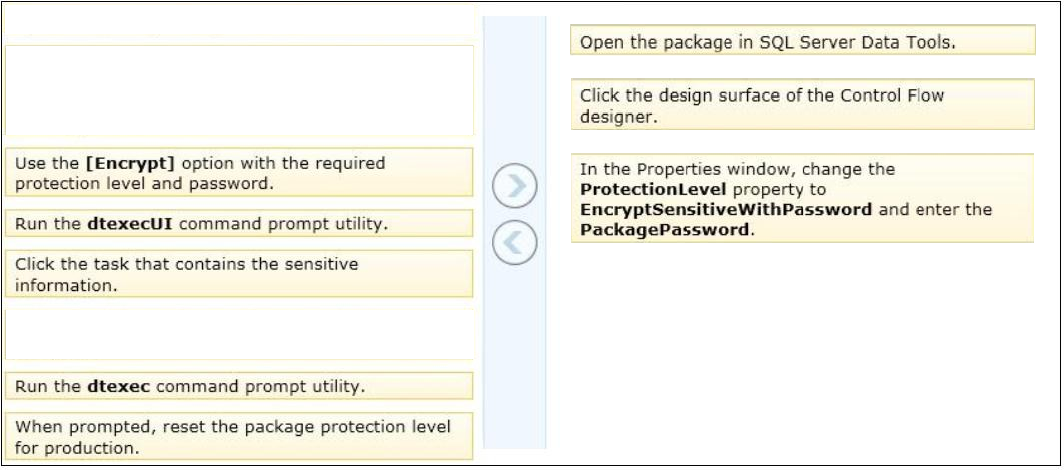Click the bold dtexecUI text
This screenshot has height=470, width=1064.
130,224
